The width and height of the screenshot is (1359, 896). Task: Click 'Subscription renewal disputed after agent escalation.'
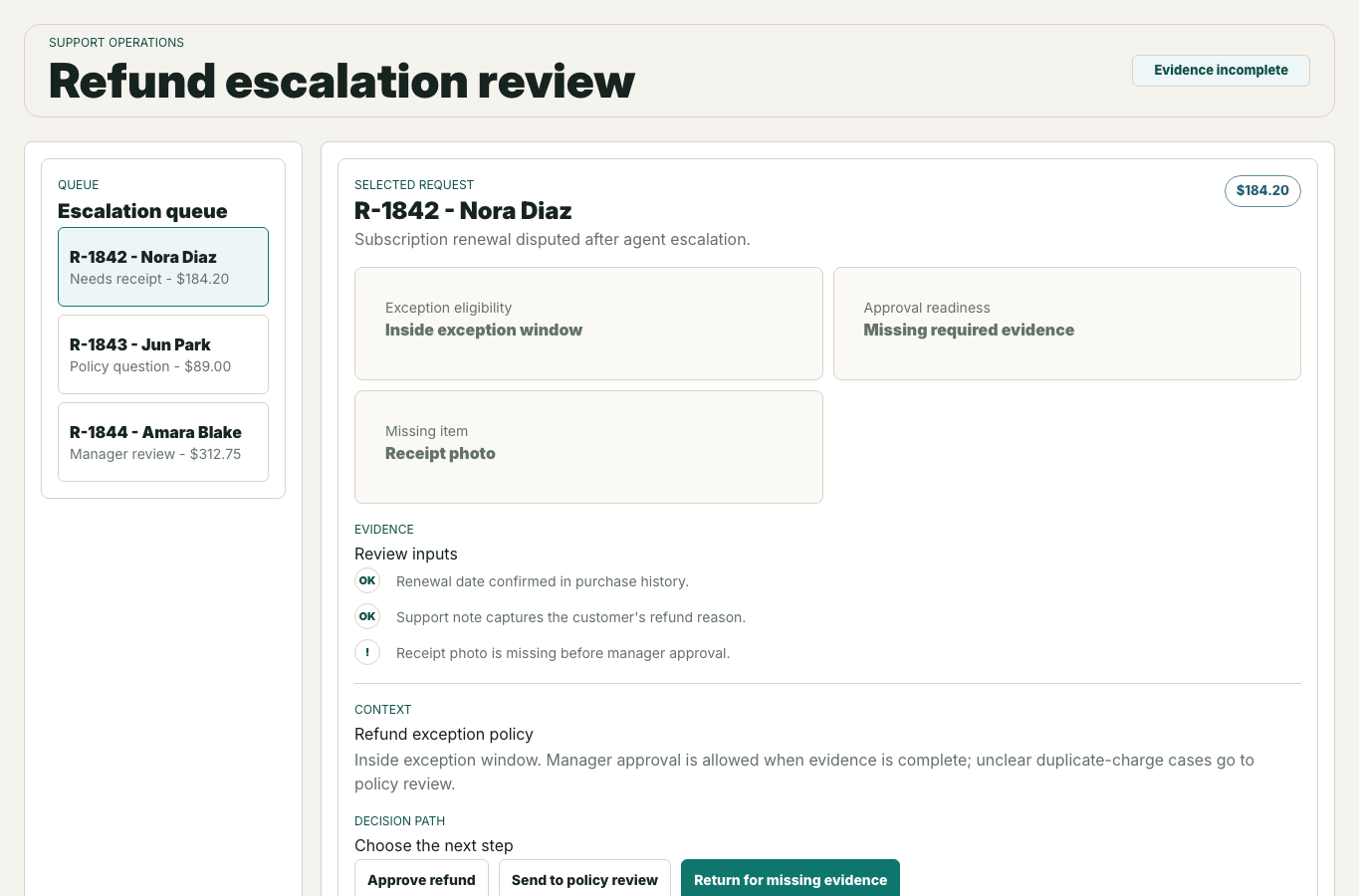553,239
